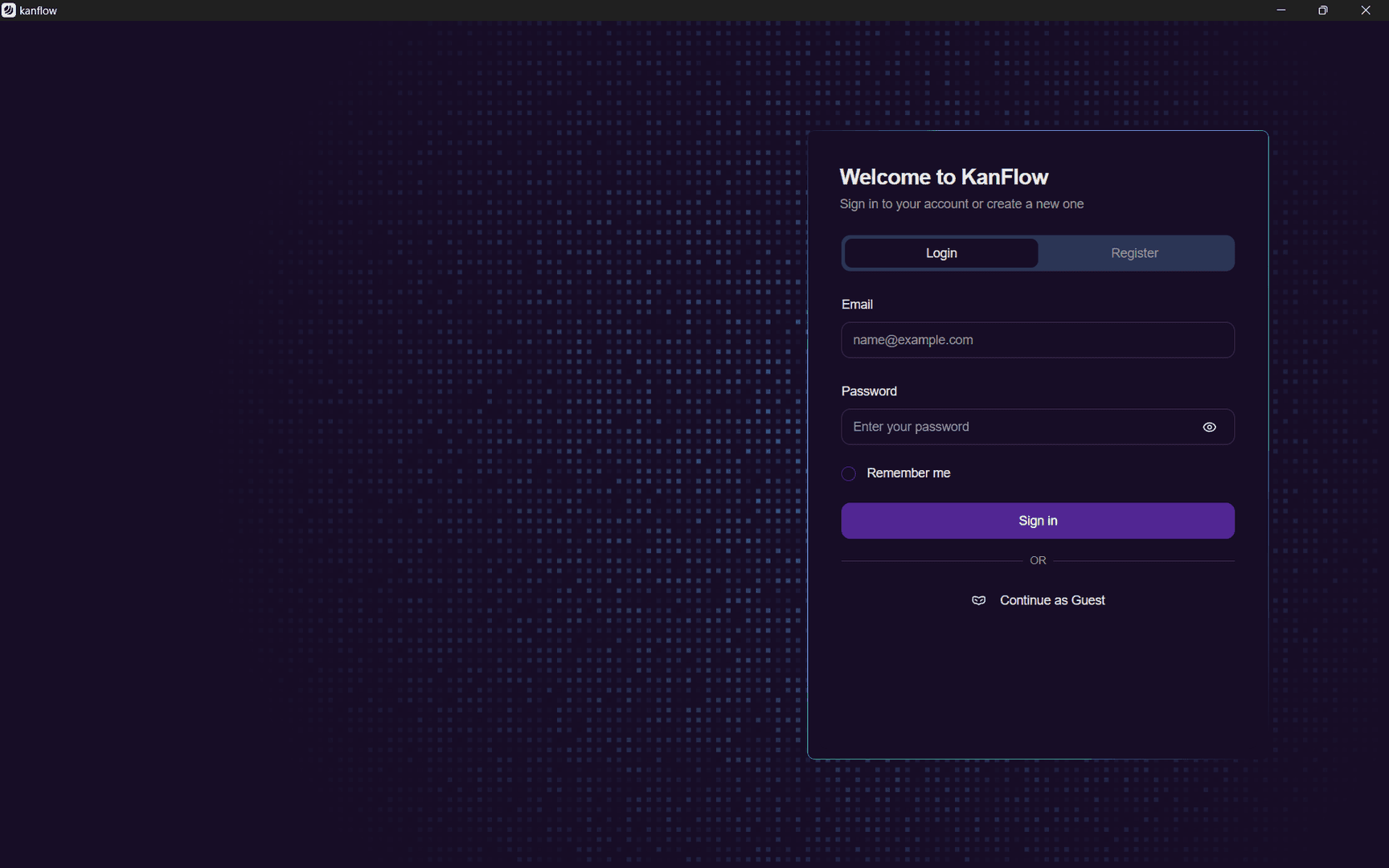This screenshot has width=1389, height=868.
Task: Click the restore window icon
Action: coord(1322,10)
